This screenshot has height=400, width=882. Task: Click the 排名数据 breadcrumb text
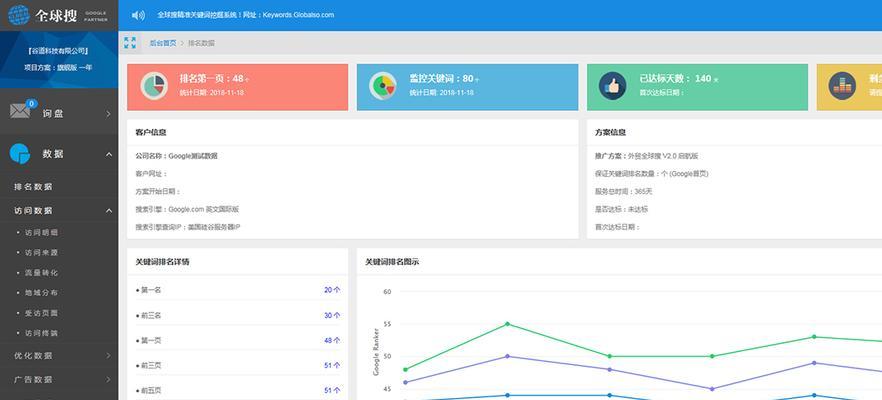[x=201, y=43]
